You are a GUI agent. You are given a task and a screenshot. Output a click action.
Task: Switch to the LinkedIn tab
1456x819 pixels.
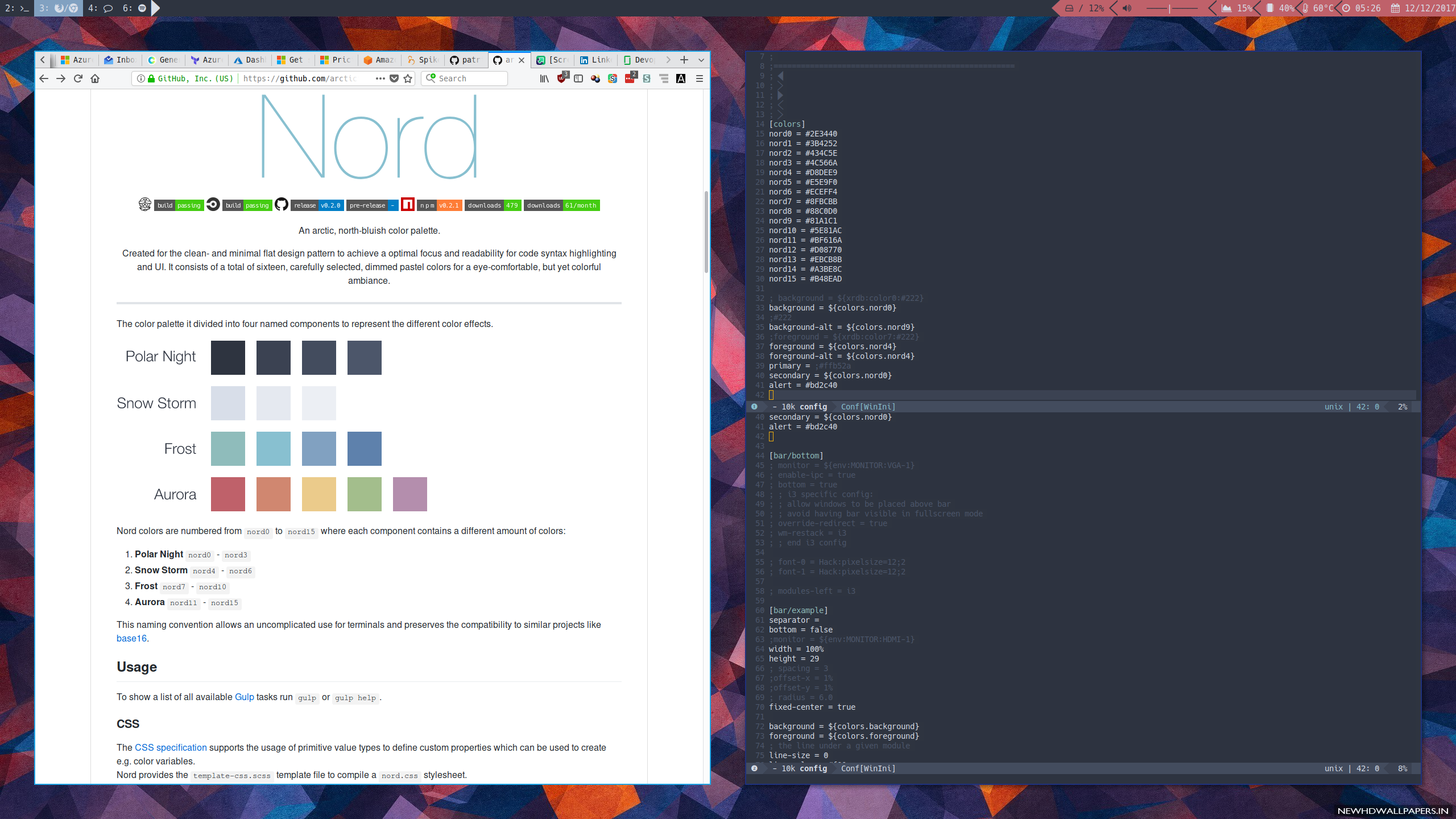[x=595, y=60]
